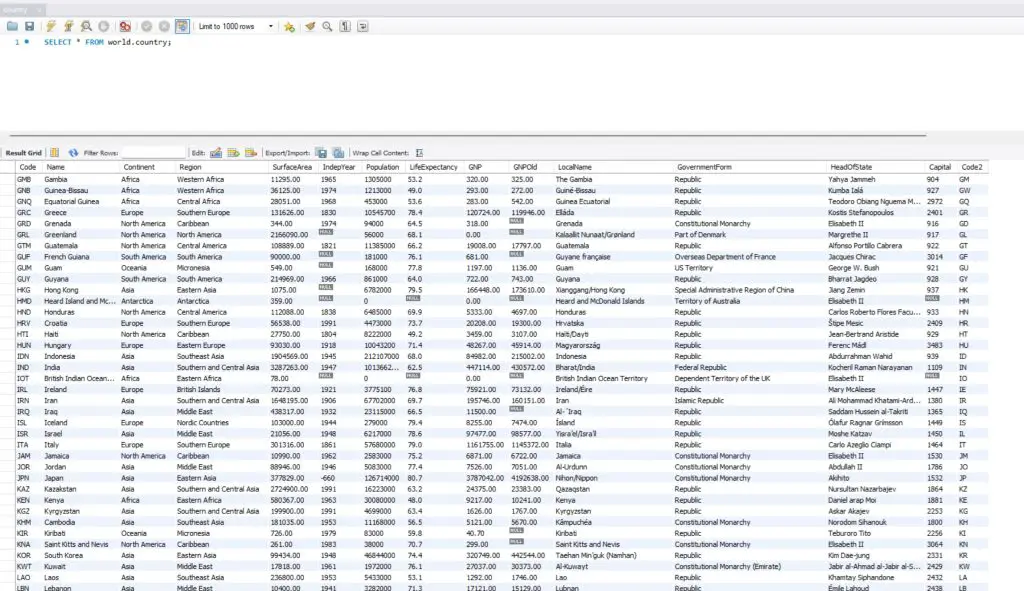Switch view with the Result Grid icon

point(55,153)
